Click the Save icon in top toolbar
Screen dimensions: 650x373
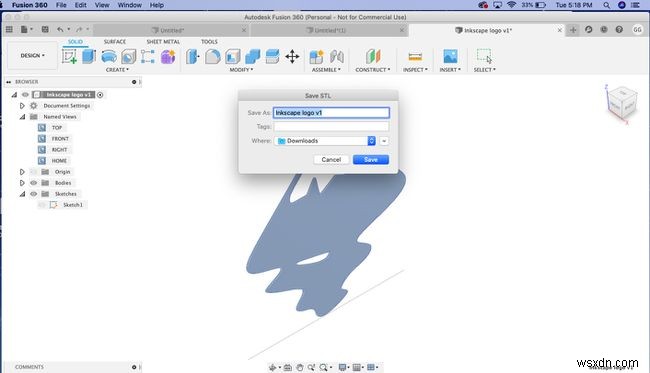pos(45,29)
